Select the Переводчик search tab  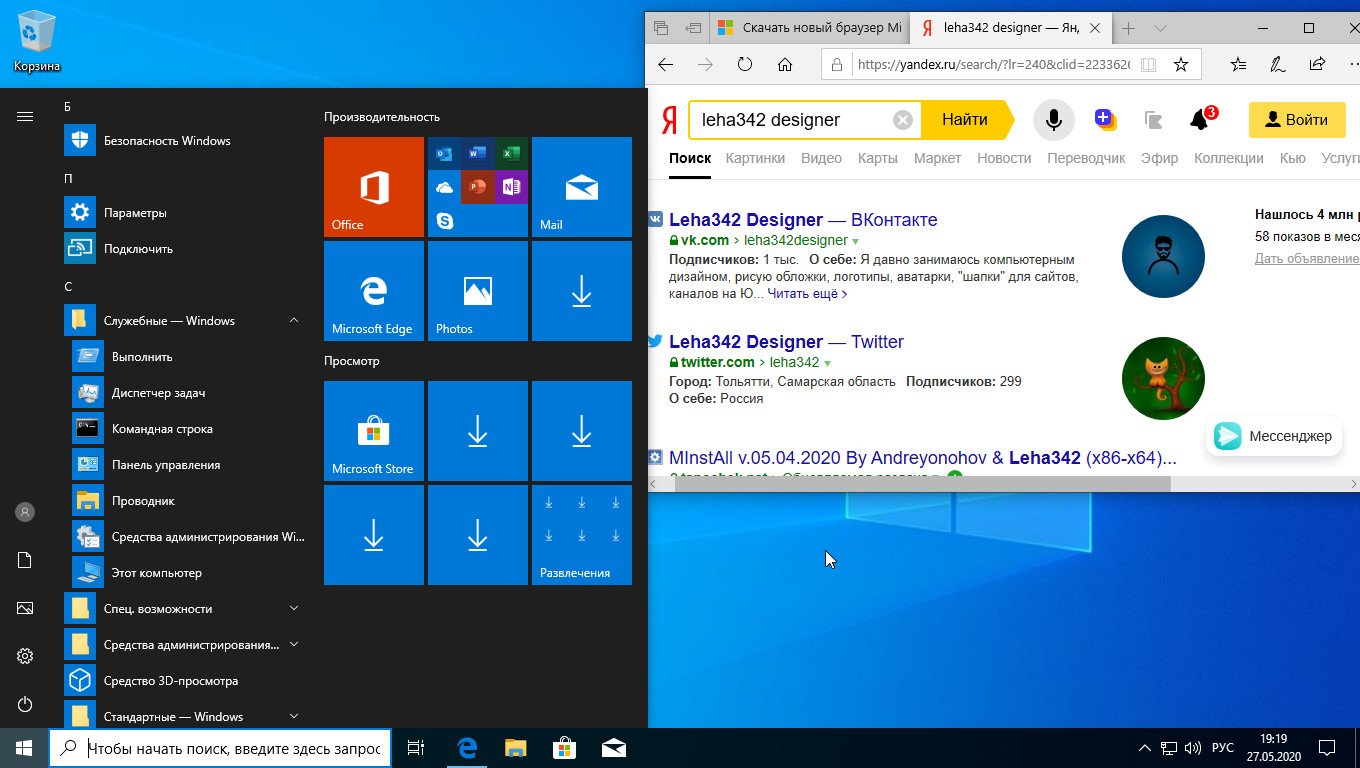(1086, 158)
